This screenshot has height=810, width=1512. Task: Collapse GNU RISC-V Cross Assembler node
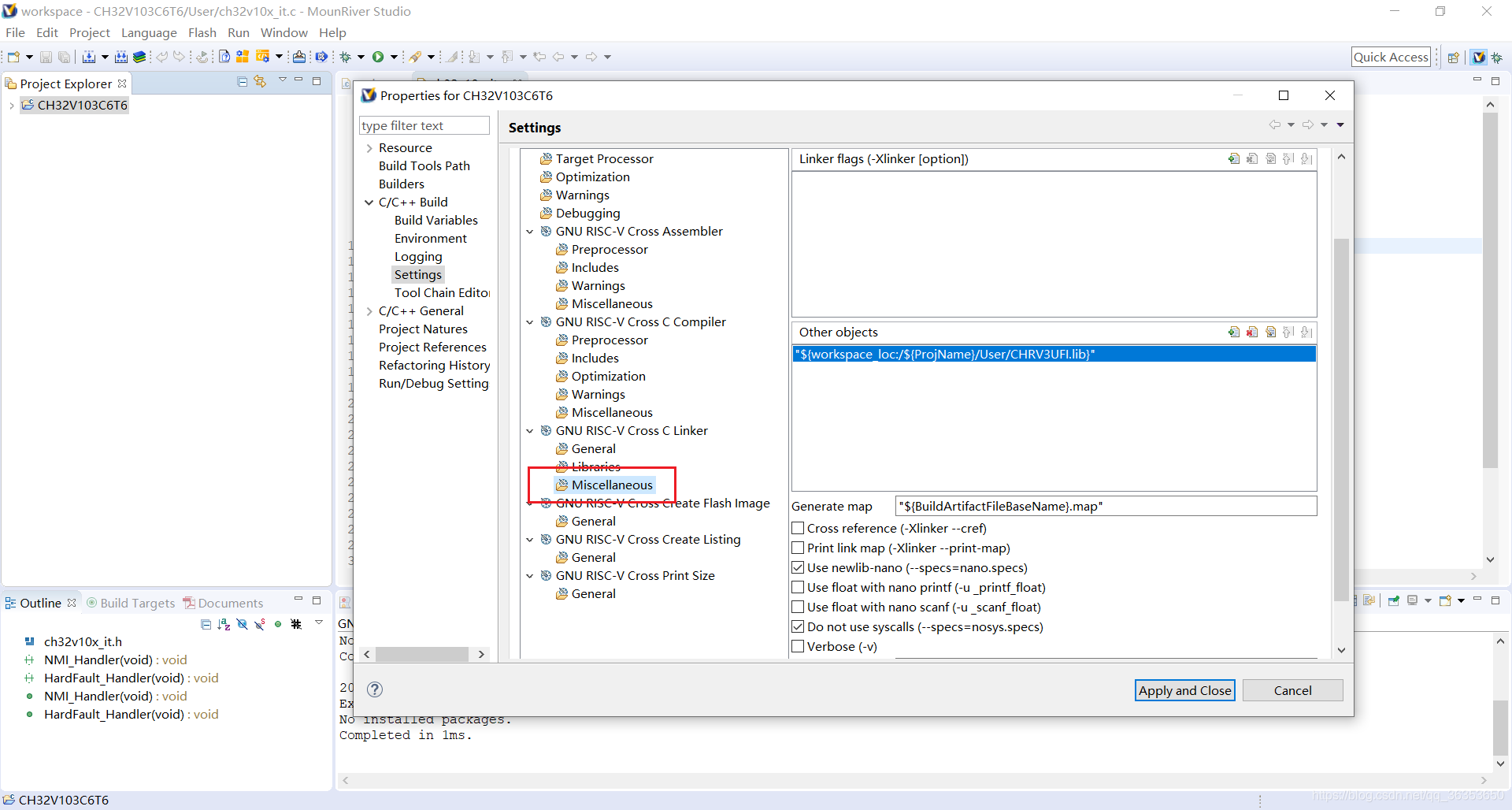(530, 232)
